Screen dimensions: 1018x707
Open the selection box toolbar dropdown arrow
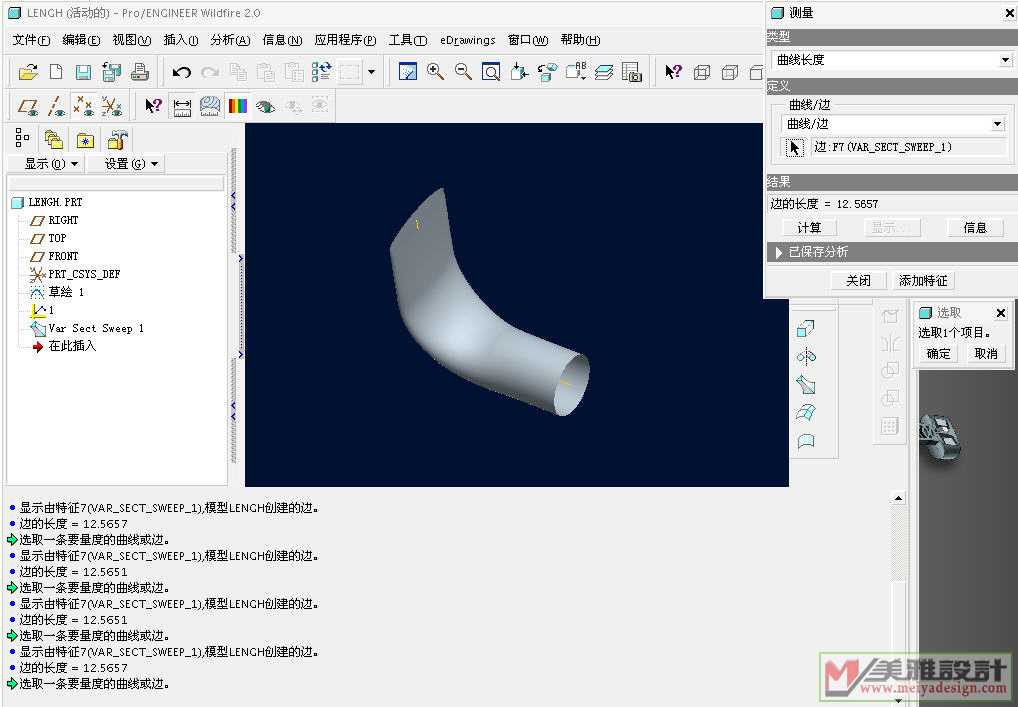click(371, 71)
